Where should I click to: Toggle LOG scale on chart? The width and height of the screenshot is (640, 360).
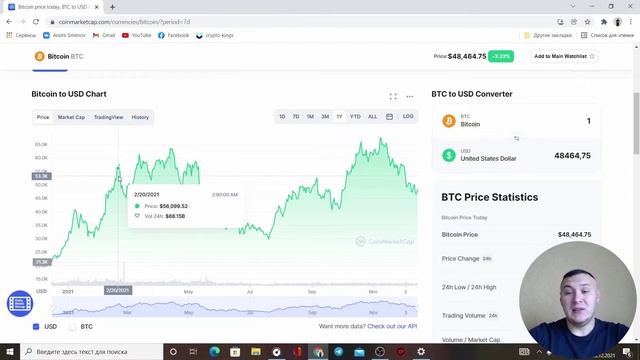pos(408,117)
